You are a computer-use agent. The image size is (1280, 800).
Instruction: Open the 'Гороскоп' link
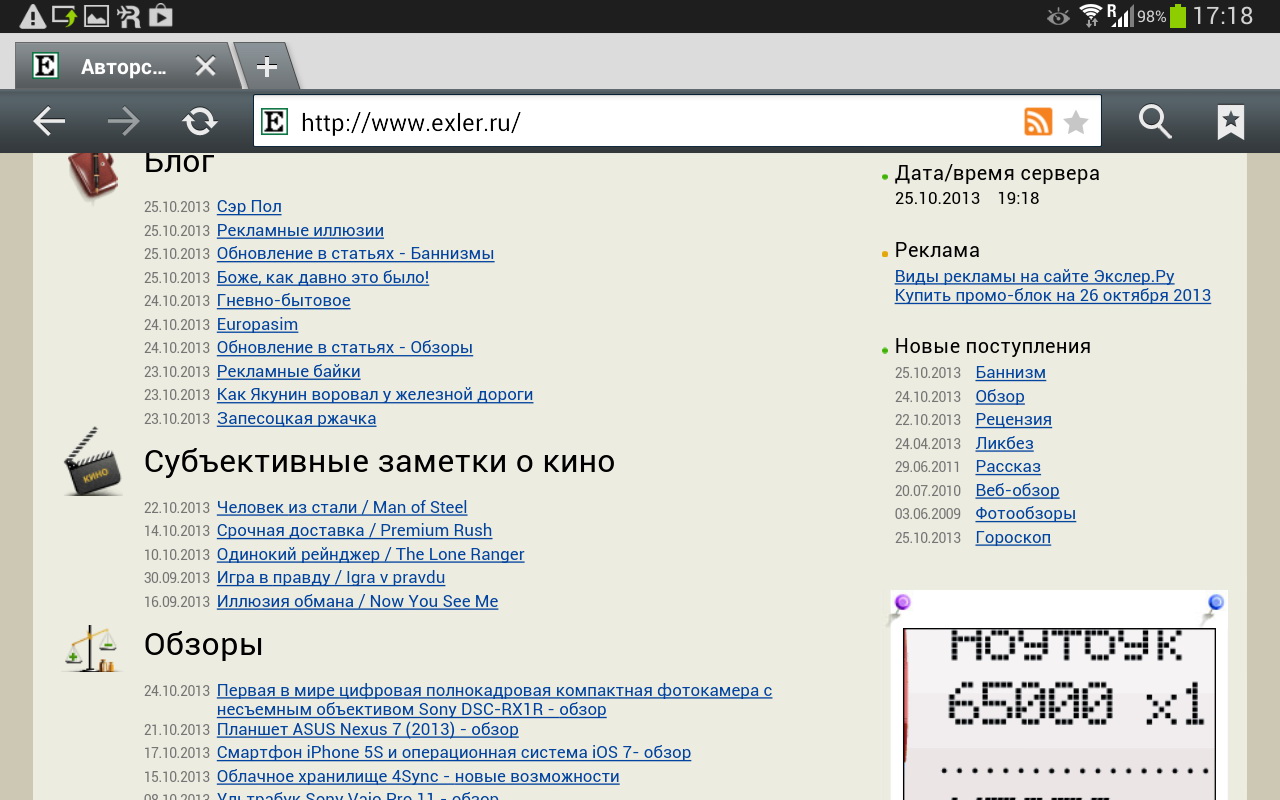1013,538
